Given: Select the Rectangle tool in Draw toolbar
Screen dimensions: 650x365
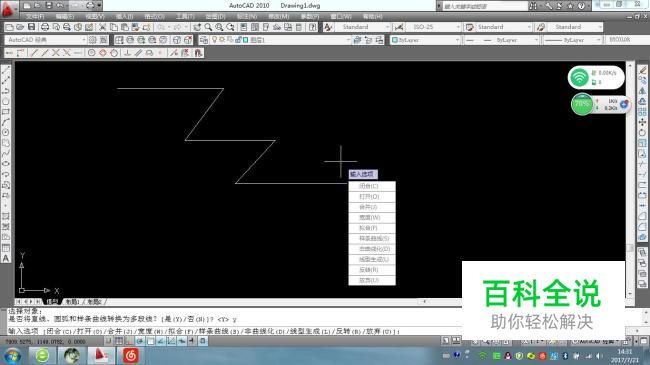Looking at the screenshot, I should 6,112.
